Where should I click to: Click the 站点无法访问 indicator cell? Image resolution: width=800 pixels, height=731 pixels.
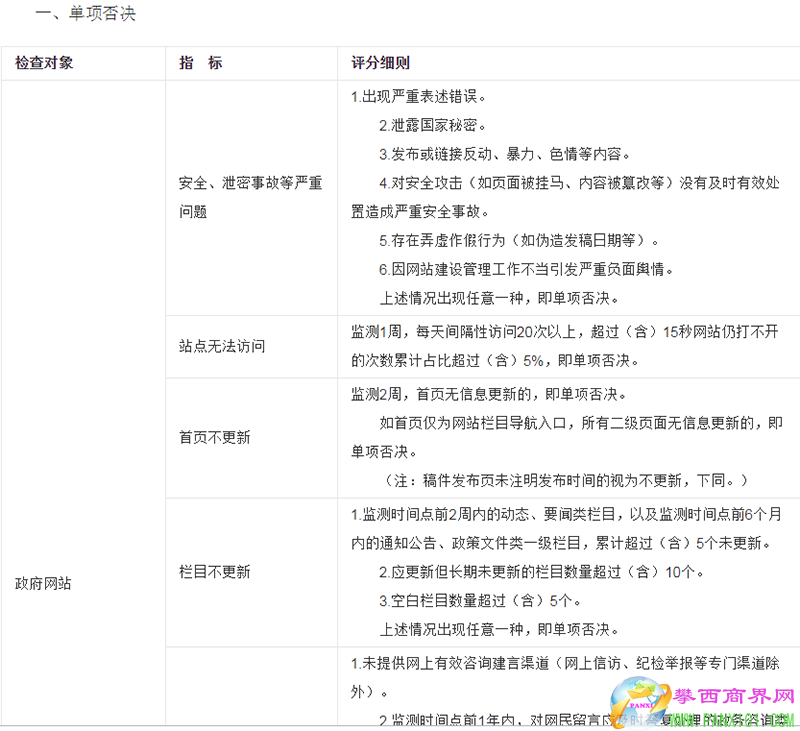click(x=222, y=347)
